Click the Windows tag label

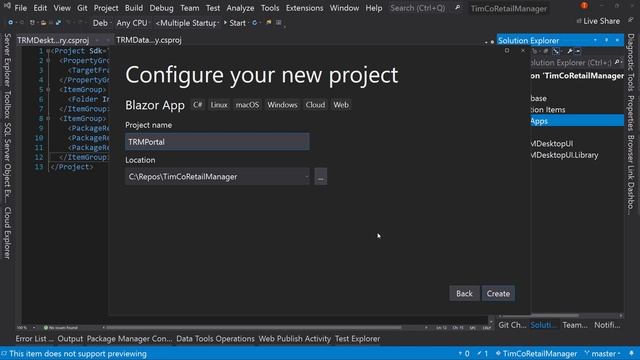click(282, 105)
